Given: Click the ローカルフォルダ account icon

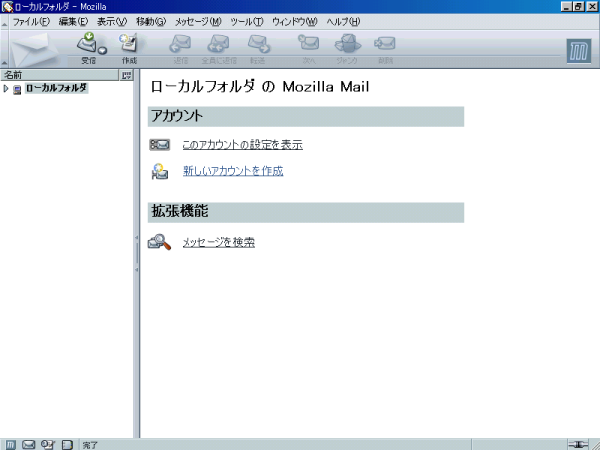Looking at the screenshot, I should [x=17, y=90].
